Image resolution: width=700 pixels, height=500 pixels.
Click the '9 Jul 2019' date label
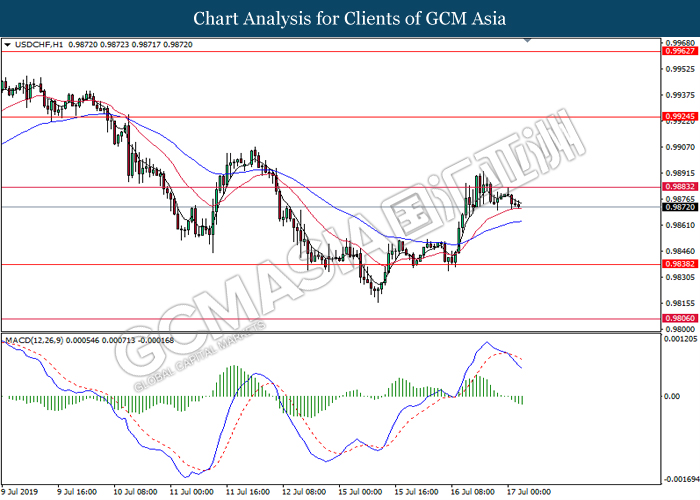point(20,492)
